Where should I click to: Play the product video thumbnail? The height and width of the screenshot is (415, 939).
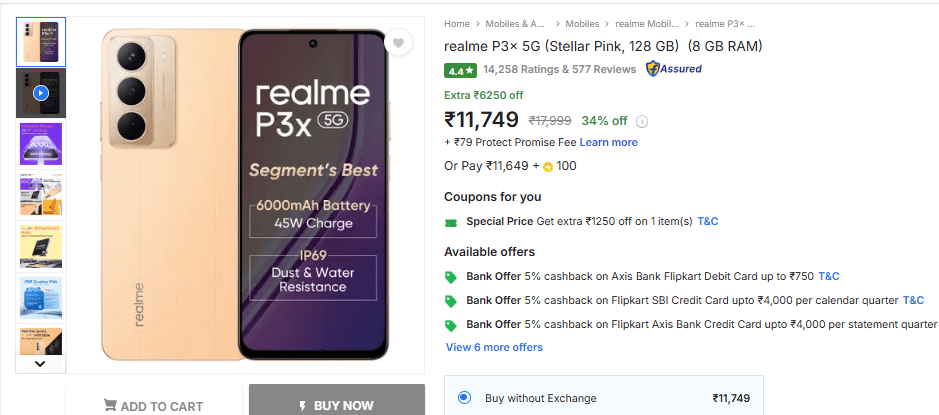click(x=41, y=93)
